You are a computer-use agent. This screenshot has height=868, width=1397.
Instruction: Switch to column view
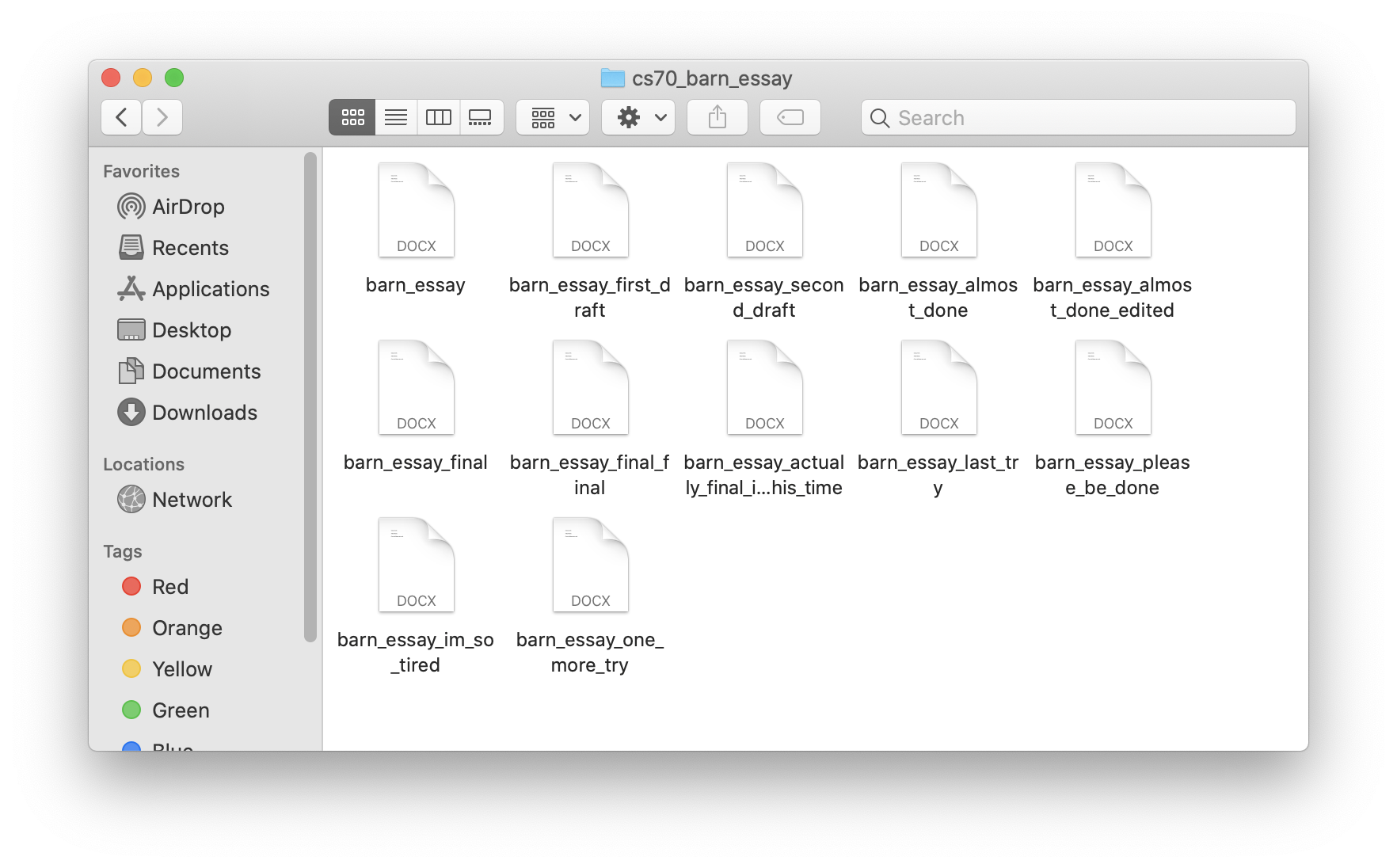click(x=438, y=116)
